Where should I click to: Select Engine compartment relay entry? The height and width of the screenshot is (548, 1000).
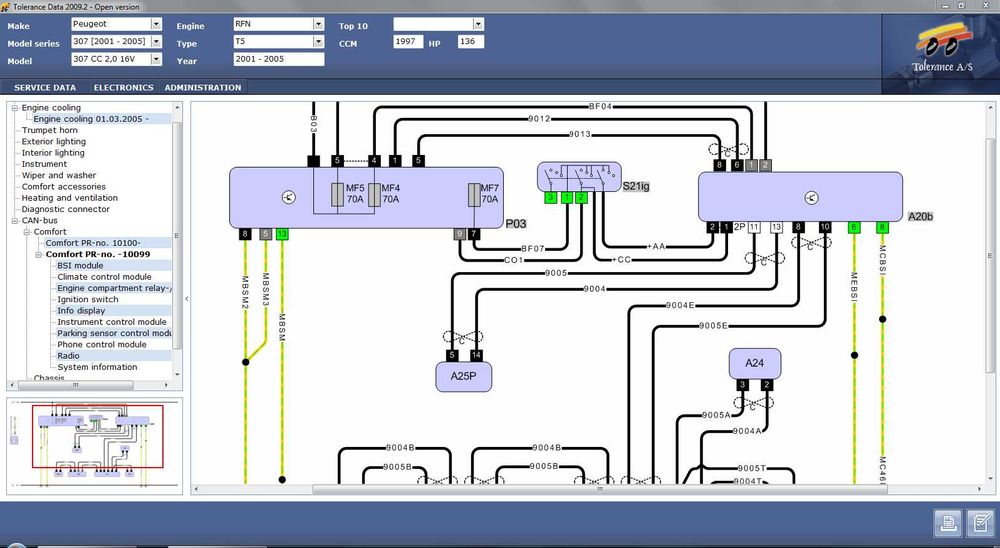pos(114,288)
